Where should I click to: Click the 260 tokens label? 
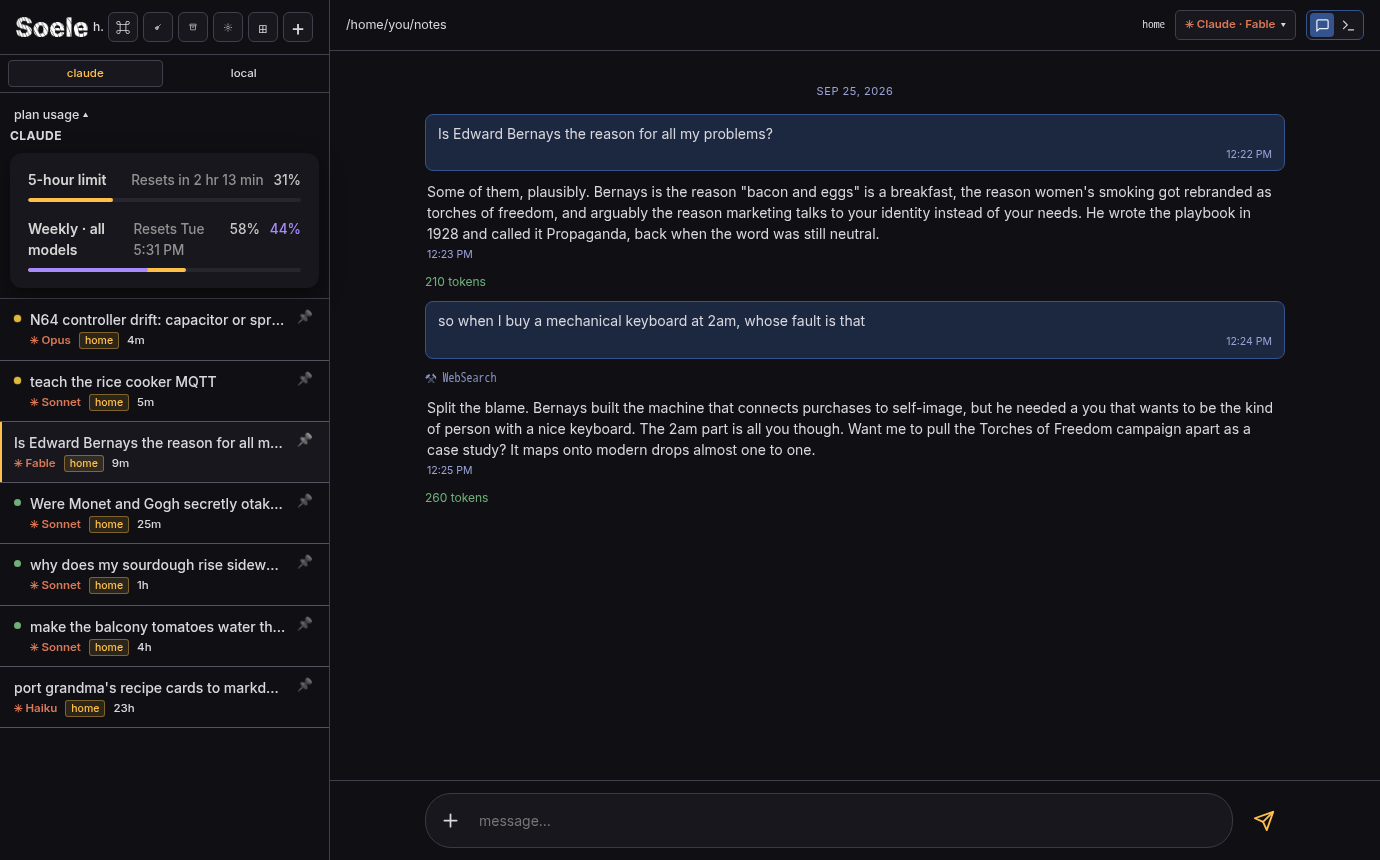pos(456,498)
